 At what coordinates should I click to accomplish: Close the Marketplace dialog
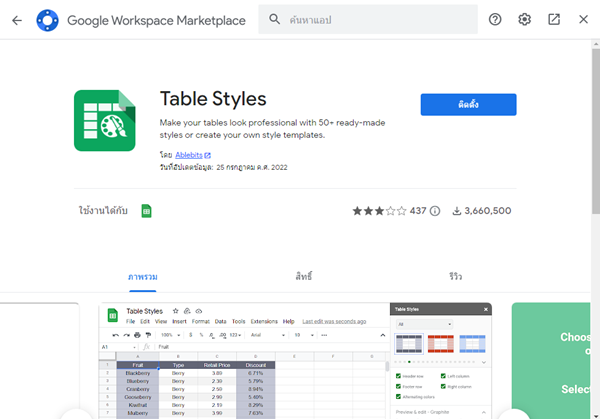(583, 19)
